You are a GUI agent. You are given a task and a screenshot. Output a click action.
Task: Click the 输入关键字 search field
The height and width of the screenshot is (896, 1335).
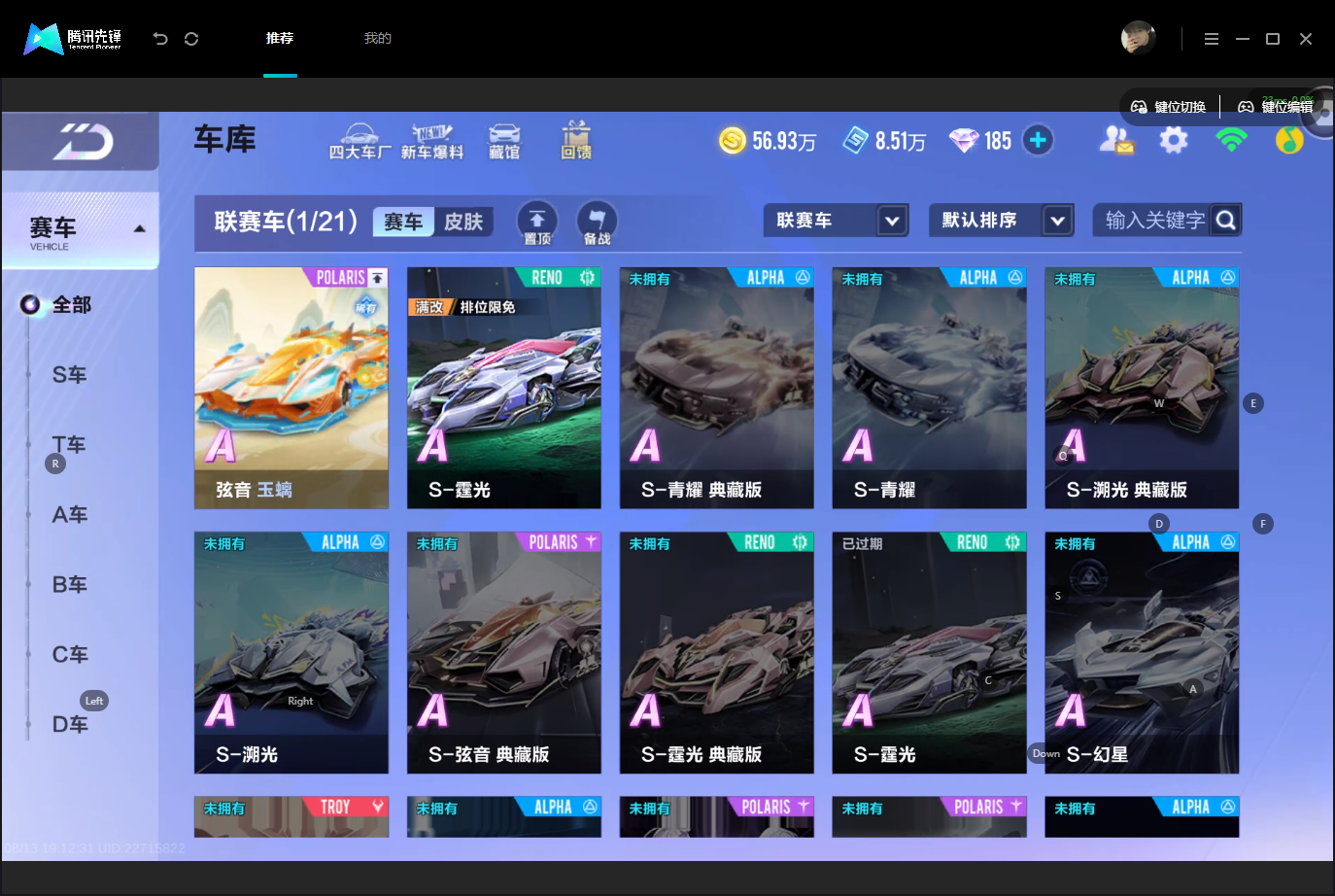coord(1154,221)
